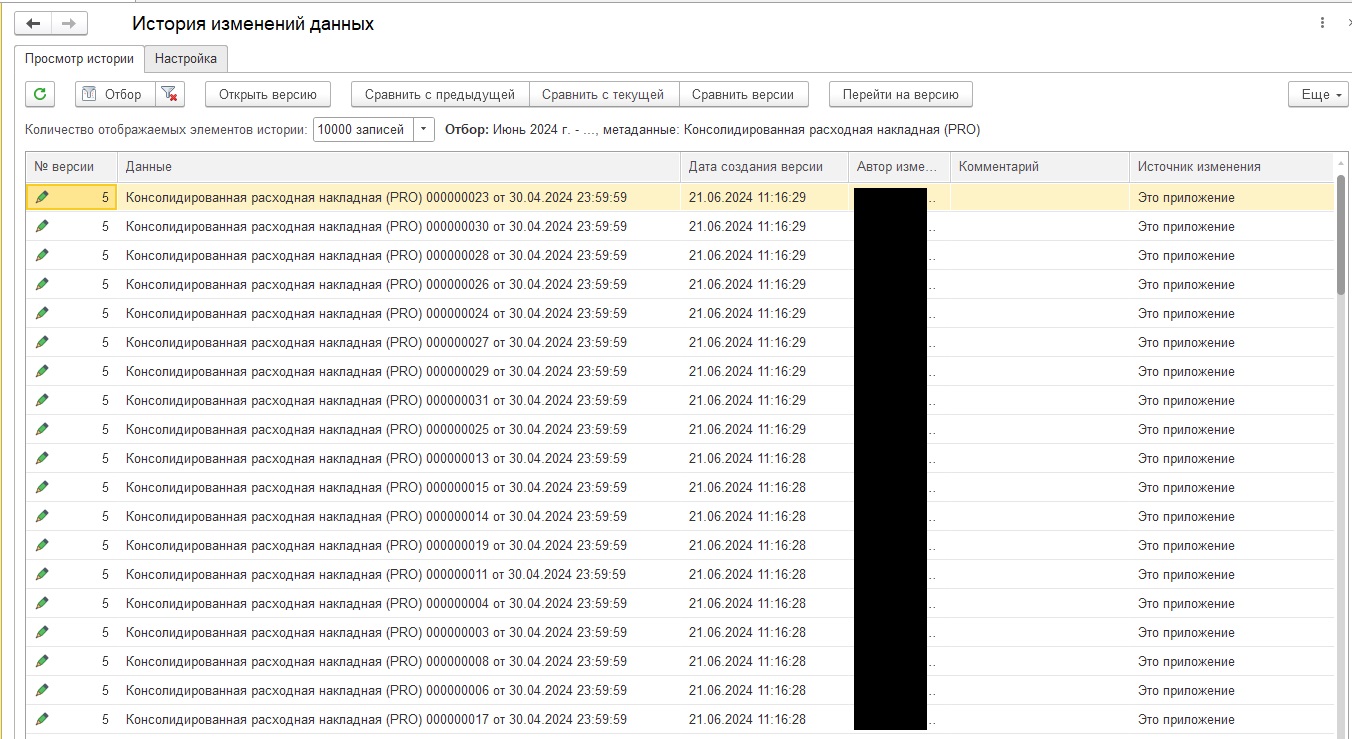Select data cell for накладная 000000023
Viewport: 1352px width, 739px height.
[x=399, y=197]
